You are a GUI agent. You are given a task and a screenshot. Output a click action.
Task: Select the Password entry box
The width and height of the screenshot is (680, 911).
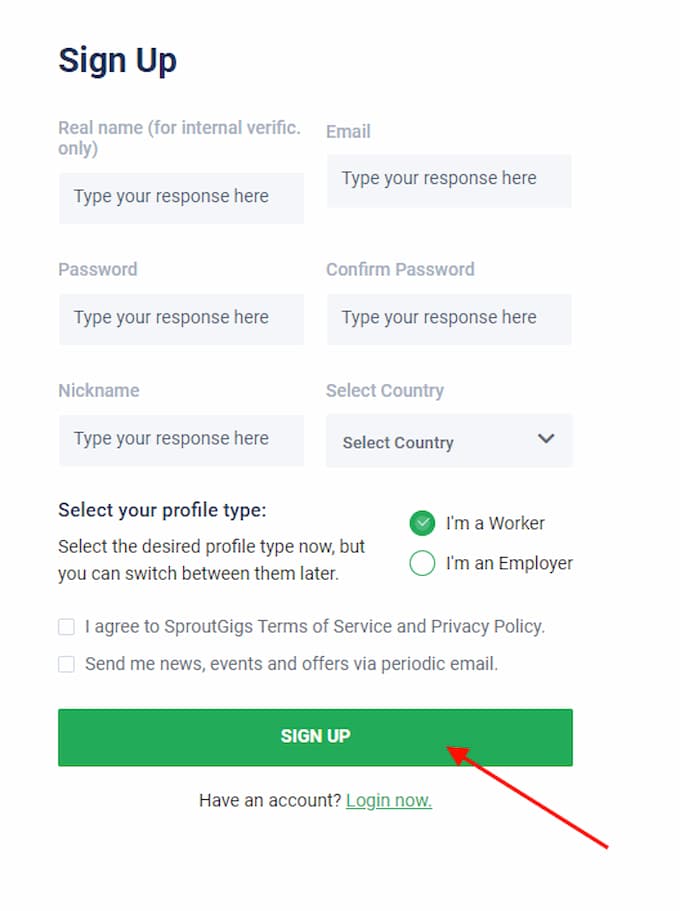point(181,319)
